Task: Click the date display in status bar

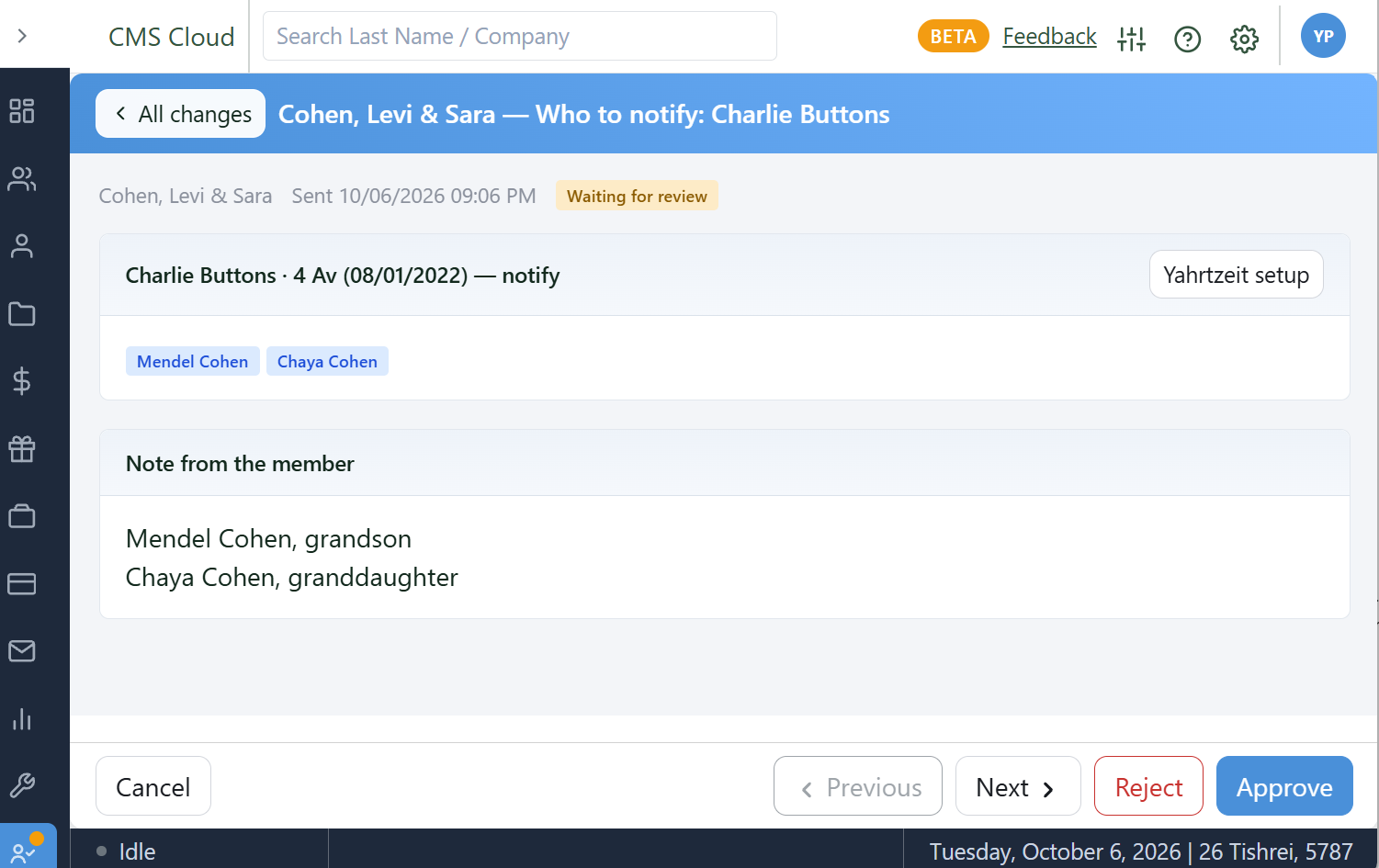Action: (x=1141, y=851)
